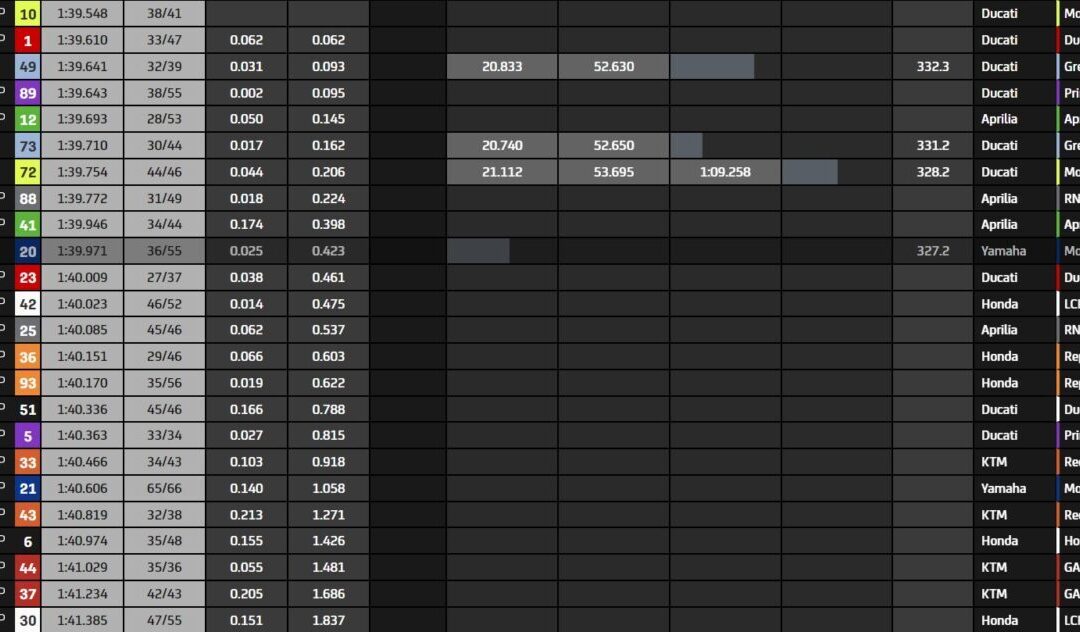Click the pit indicator next to rider 88
1080x632 pixels.
3,198
